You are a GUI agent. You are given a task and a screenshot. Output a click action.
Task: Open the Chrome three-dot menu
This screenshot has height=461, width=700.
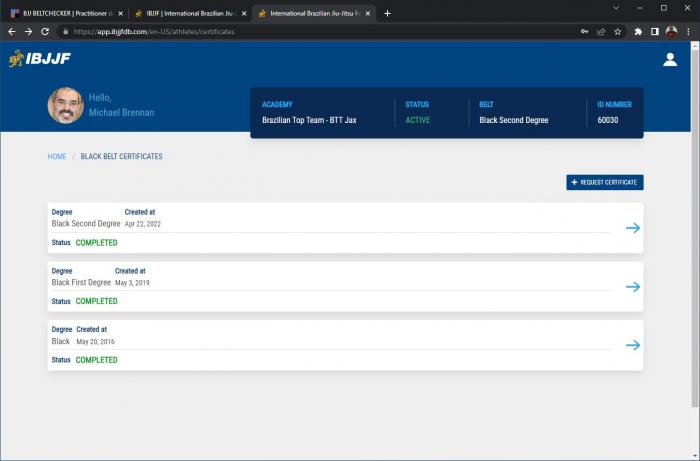point(688,32)
